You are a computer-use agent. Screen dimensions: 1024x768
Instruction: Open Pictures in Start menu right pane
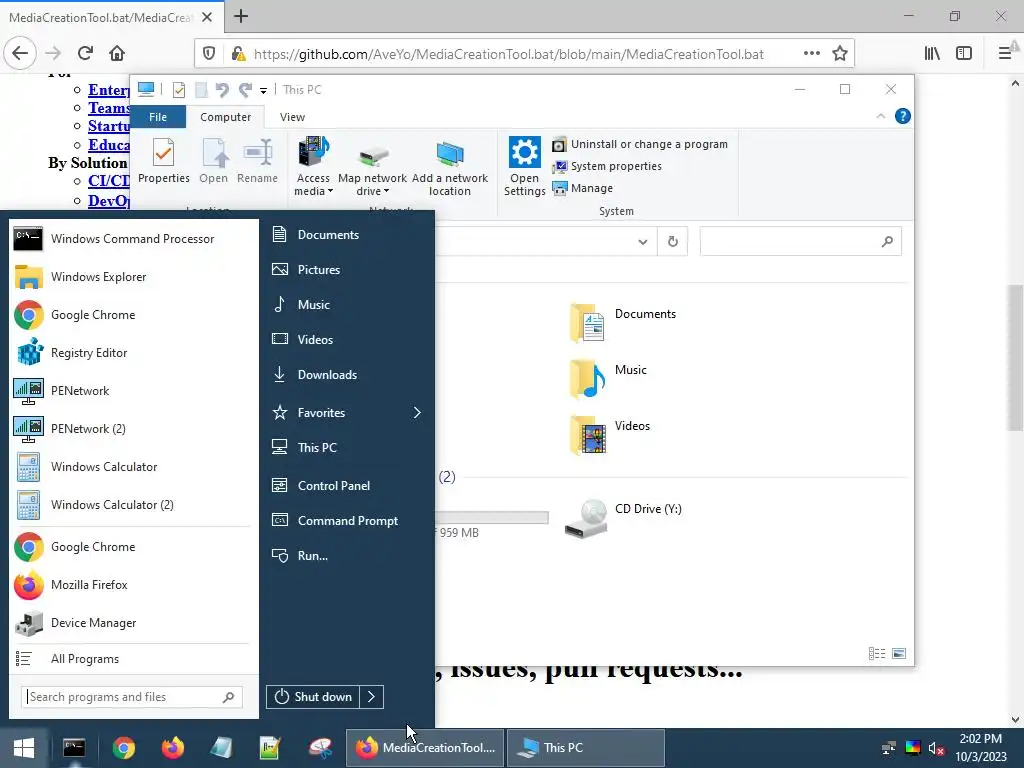[x=347, y=270]
